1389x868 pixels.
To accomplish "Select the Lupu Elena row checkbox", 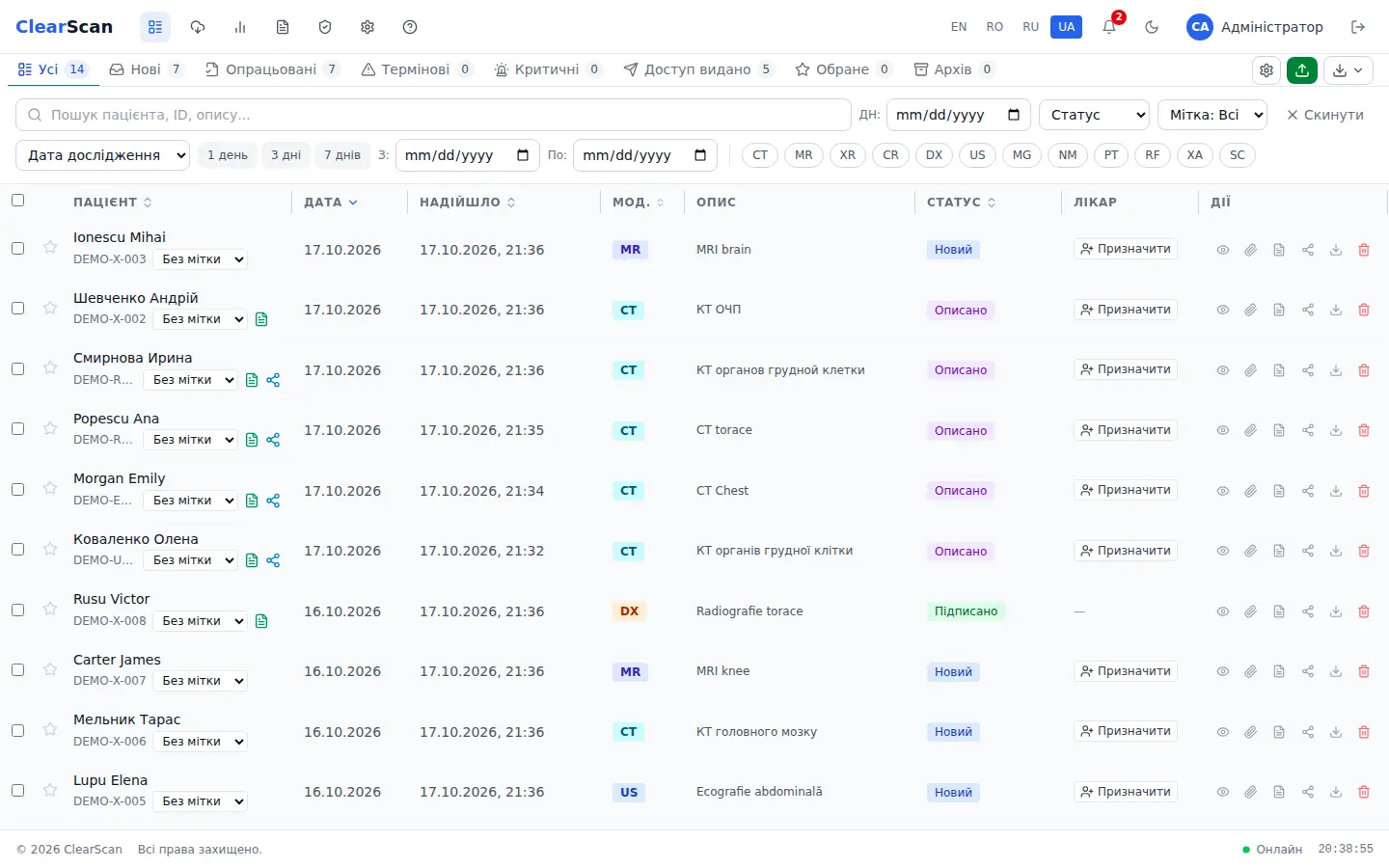I will click(x=17, y=790).
